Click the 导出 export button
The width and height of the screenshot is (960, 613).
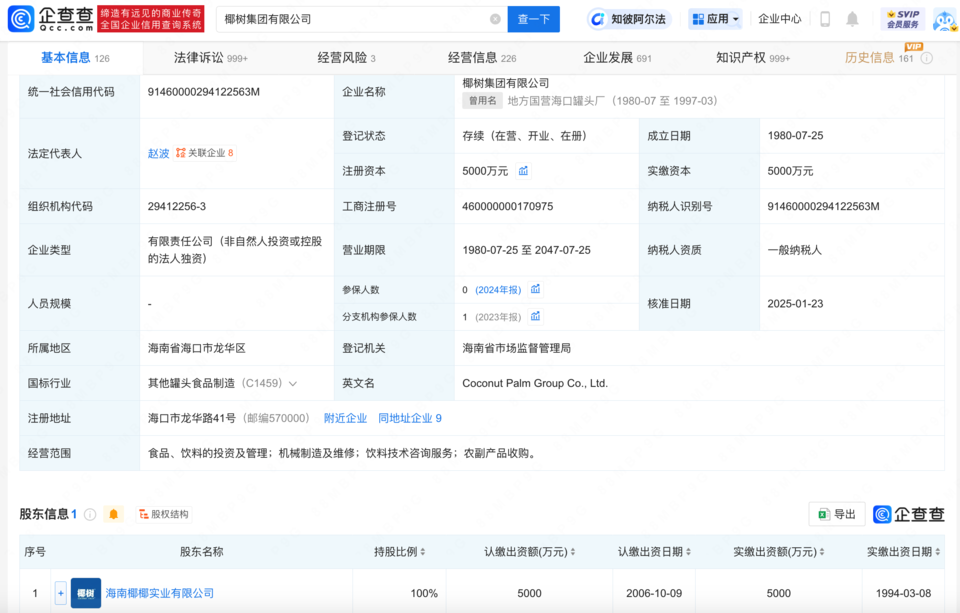pyautogui.click(x=837, y=514)
